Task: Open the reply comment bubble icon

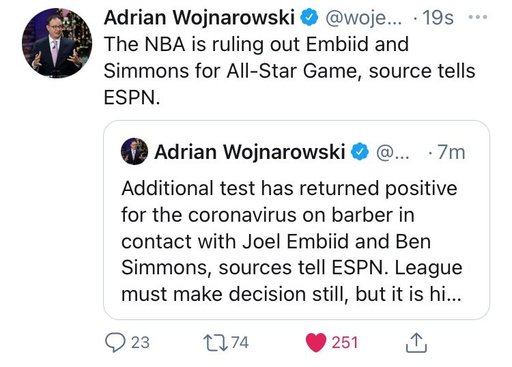Action: point(115,343)
